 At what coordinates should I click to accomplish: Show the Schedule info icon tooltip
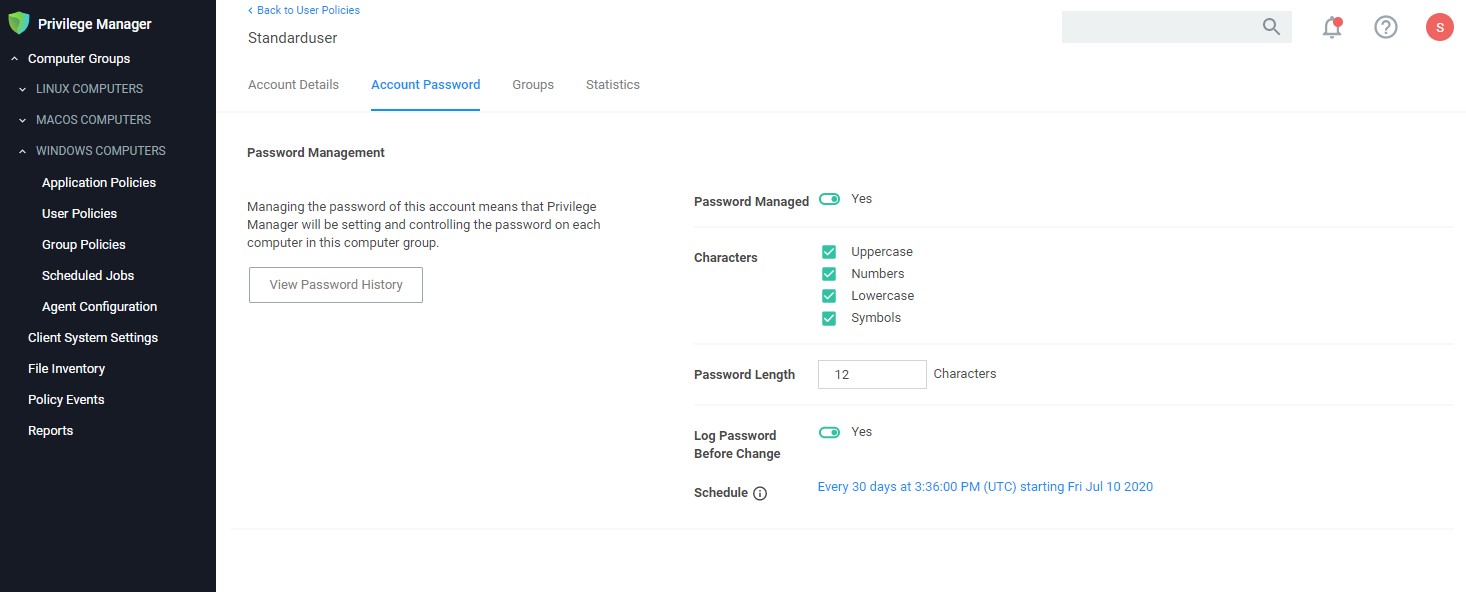(760, 493)
